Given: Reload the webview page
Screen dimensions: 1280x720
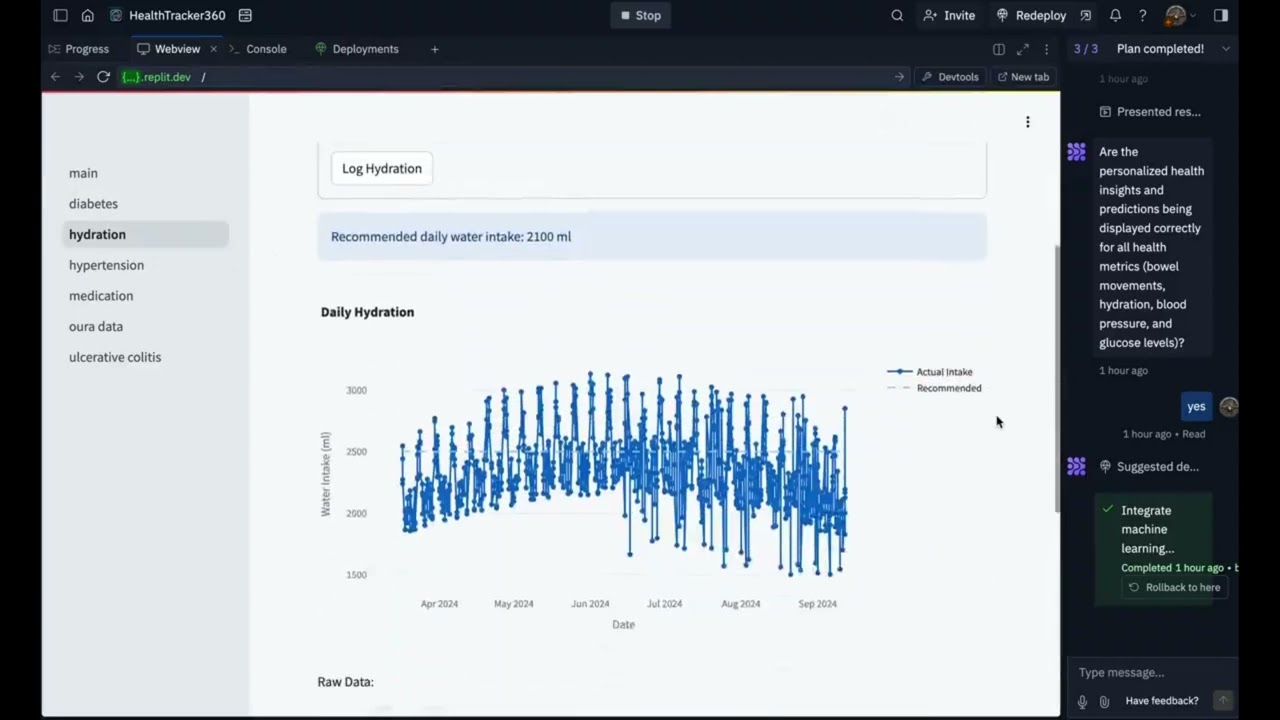Looking at the screenshot, I should (x=103, y=77).
